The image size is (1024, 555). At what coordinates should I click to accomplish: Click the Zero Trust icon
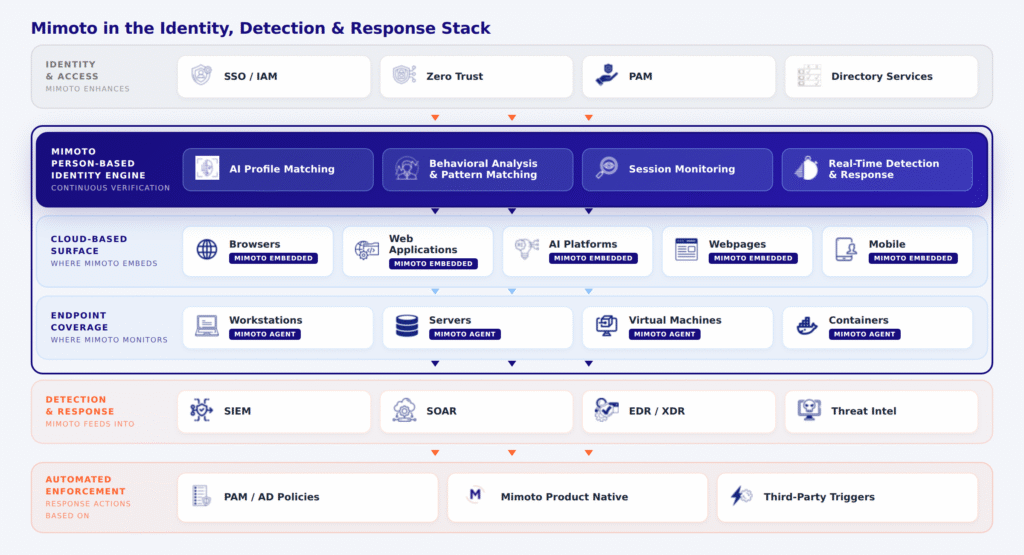pos(404,76)
